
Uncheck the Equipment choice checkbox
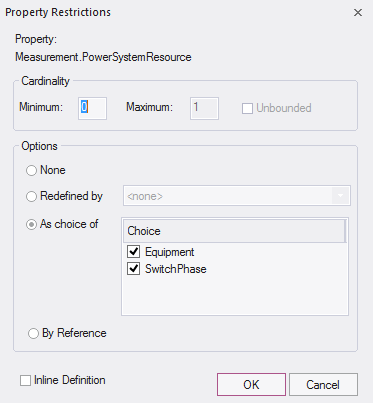pyautogui.click(x=134, y=252)
